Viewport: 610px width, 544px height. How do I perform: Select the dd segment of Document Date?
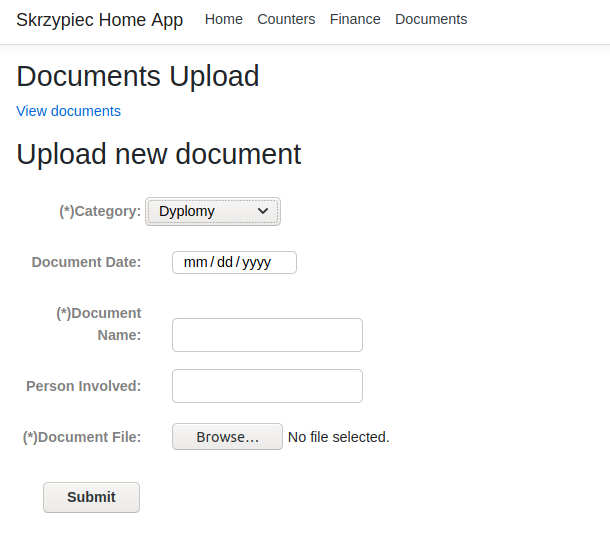(225, 262)
